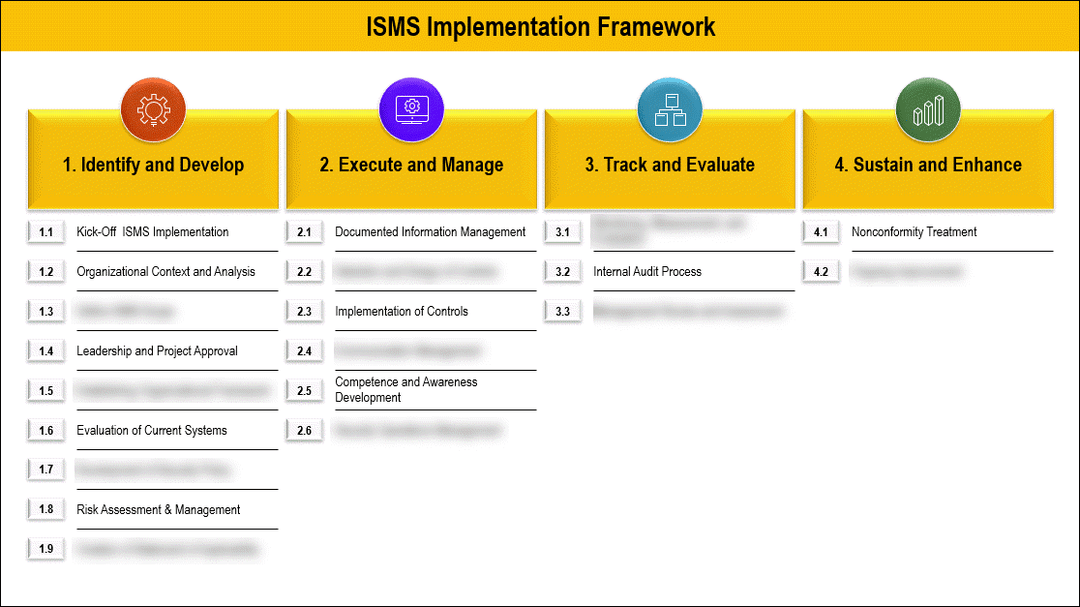Select the Internal Audit Process step
1080x607 pixels.
647,272
